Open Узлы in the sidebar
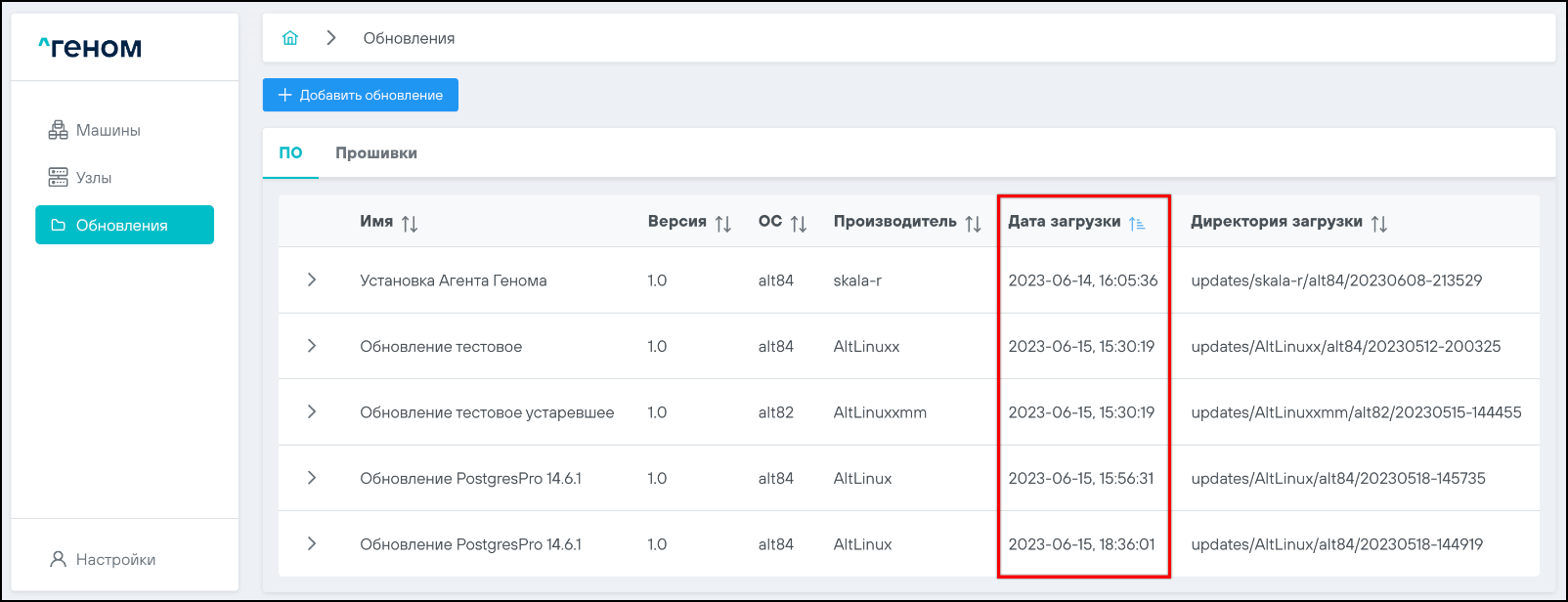The width and height of the screenshot is (1568, 602). click(94, 178)
